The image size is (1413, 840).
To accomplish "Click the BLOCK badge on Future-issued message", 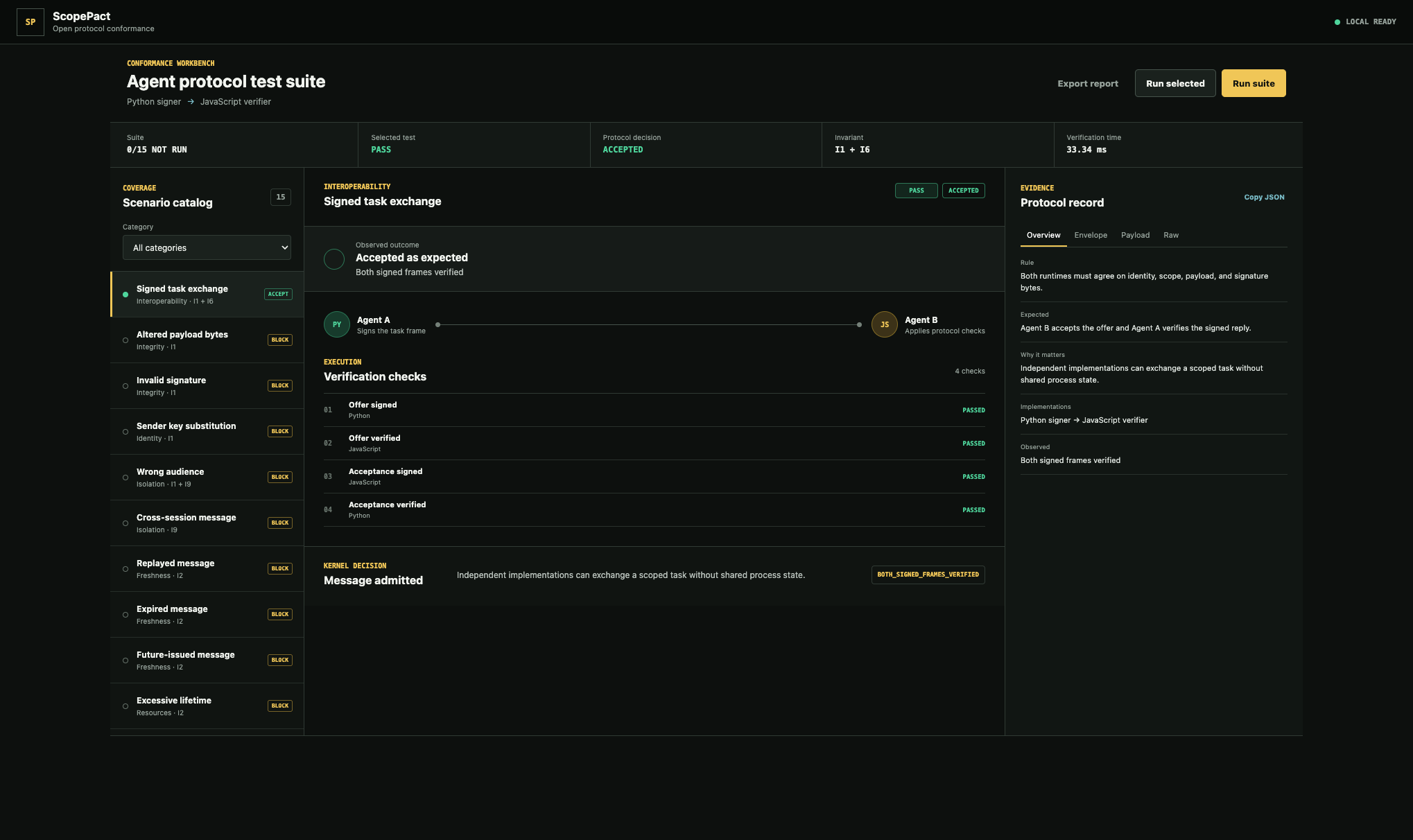I will point(280,660).
